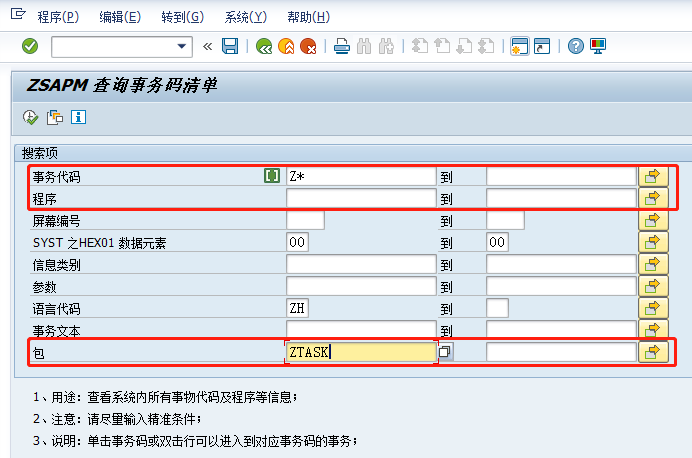Click the Generate Shortcut icon

542,46
